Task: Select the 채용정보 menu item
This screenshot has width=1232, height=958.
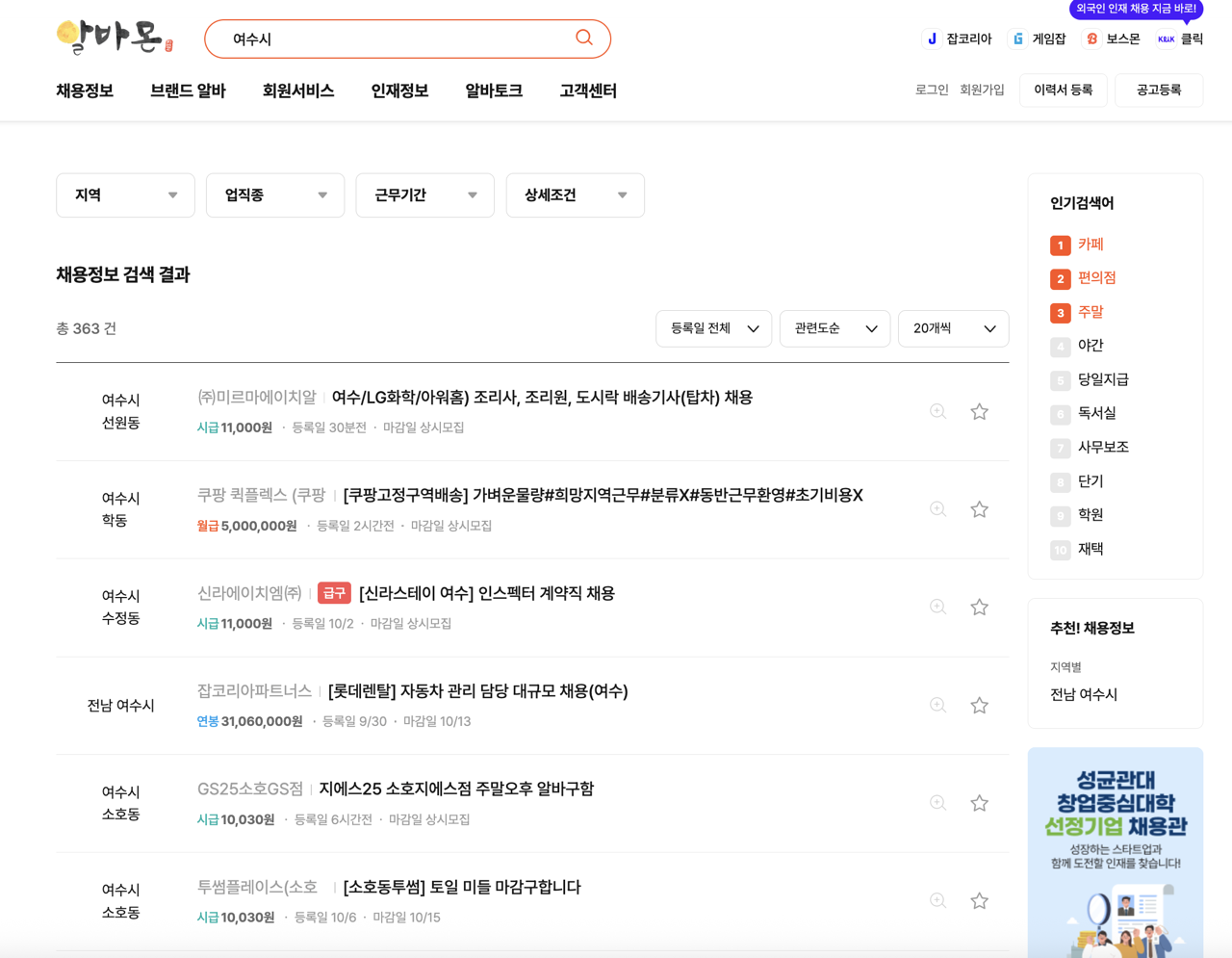Action: [84, 90]
